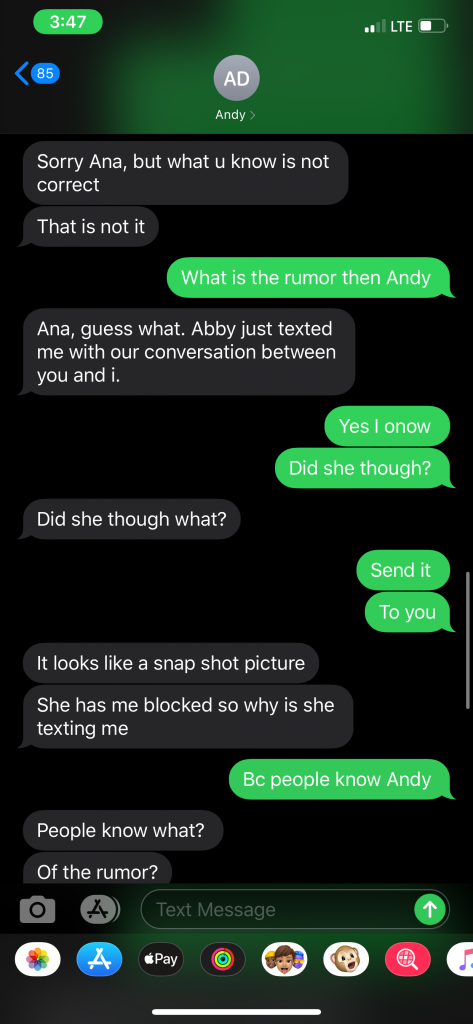Open the App Store iMessage app
Image resolution: width=473 pixels, height=1024 pixels.
(x=99, y=959)
